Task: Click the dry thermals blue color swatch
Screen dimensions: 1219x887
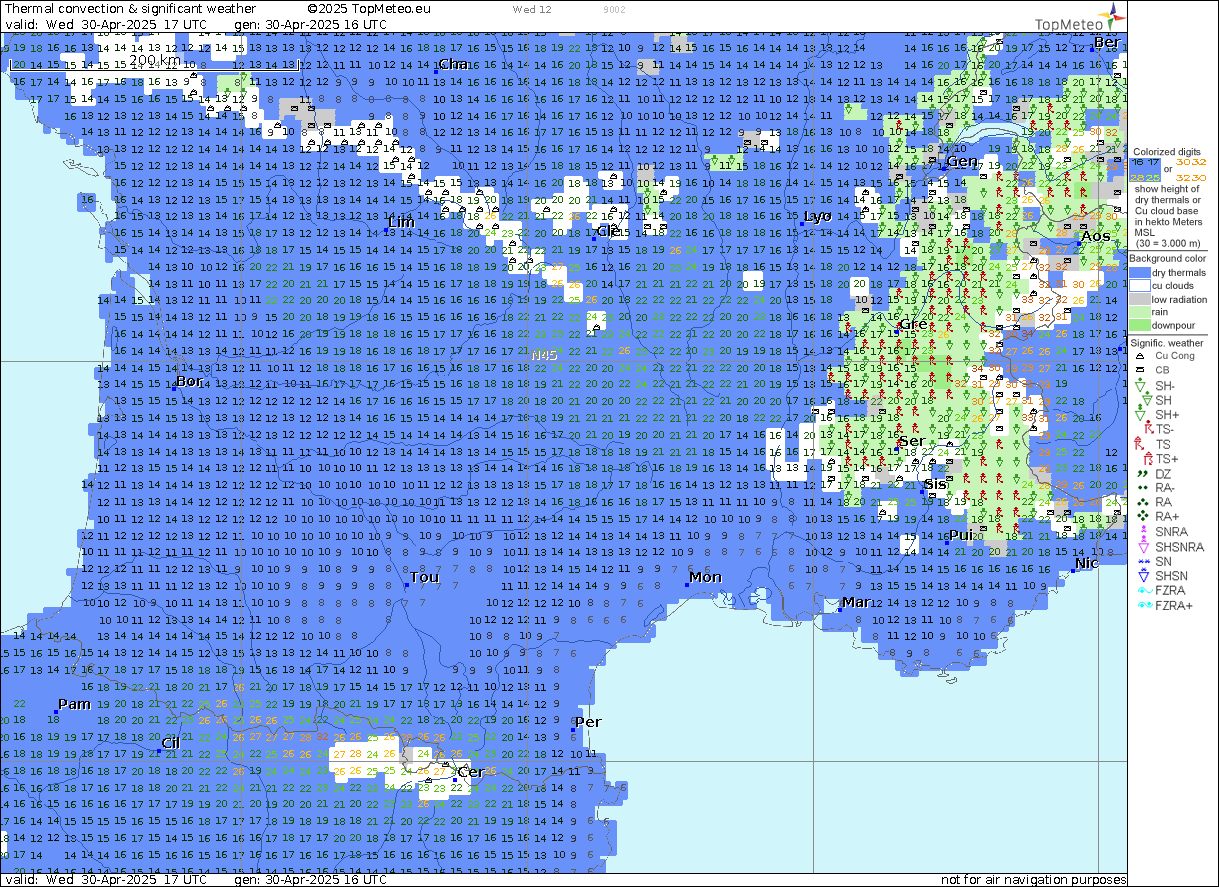Action: 1140,273
